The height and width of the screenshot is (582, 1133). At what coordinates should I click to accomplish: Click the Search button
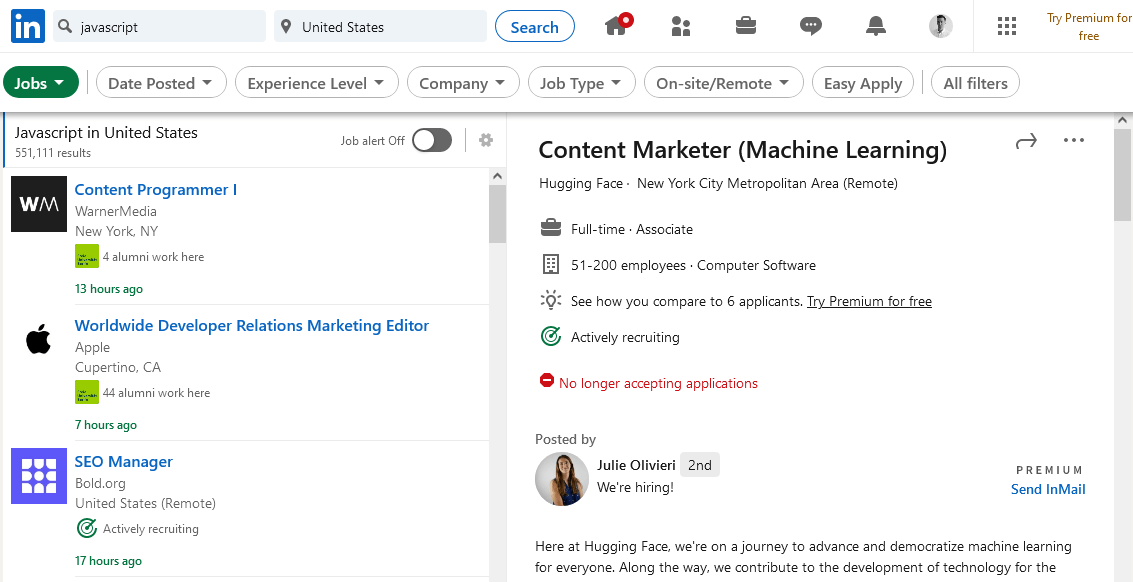click(x=534, y=27)
